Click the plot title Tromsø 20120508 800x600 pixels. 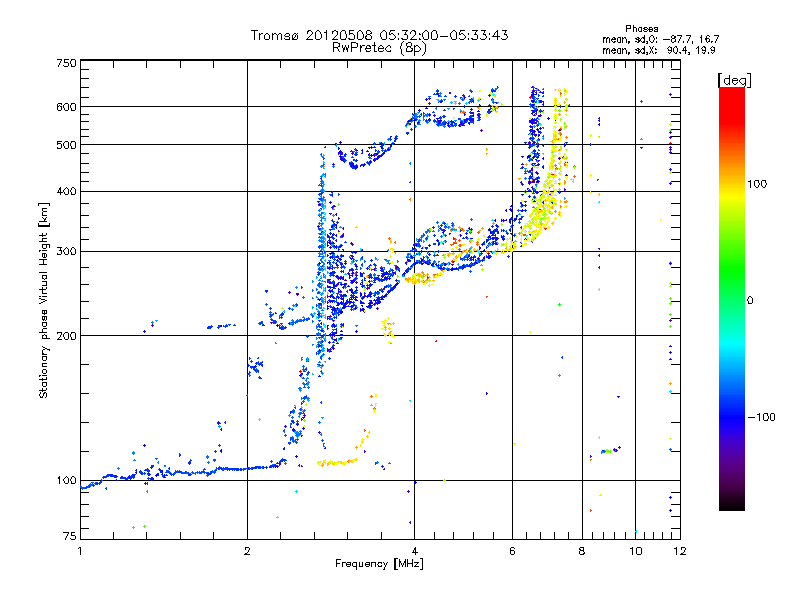pos(379,35)
